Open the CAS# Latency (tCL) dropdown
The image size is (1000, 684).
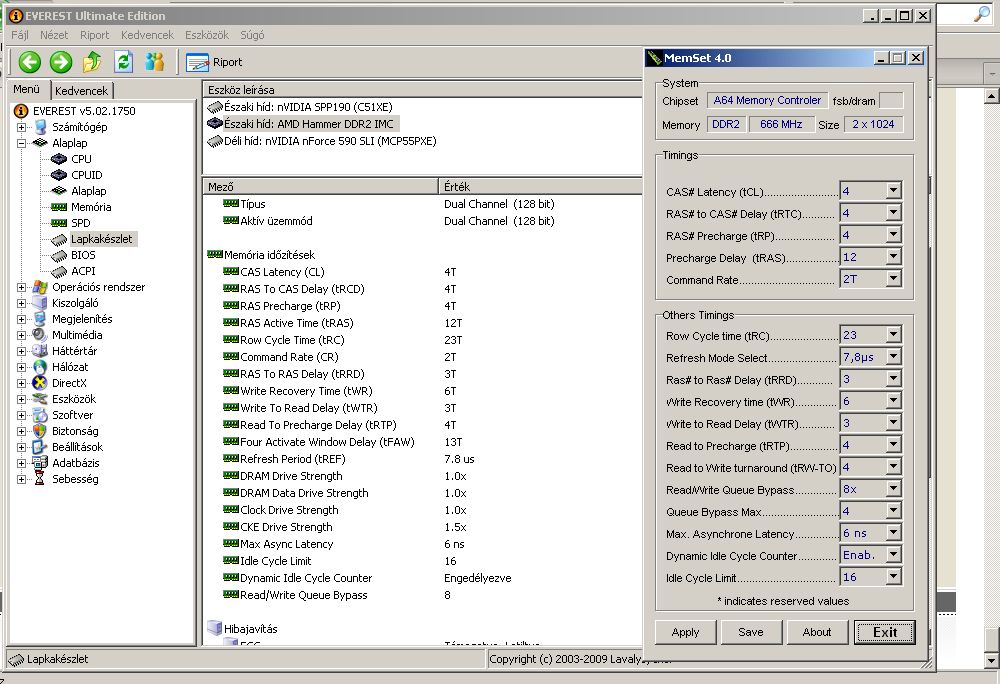(x=893, y=191)
